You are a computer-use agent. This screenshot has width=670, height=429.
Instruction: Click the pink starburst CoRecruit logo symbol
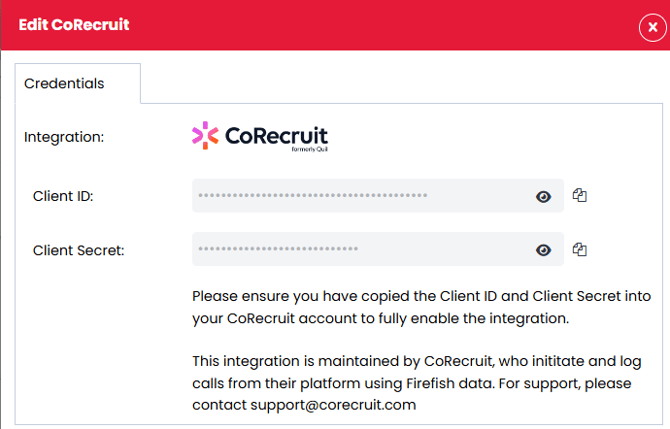pos(205,135)
